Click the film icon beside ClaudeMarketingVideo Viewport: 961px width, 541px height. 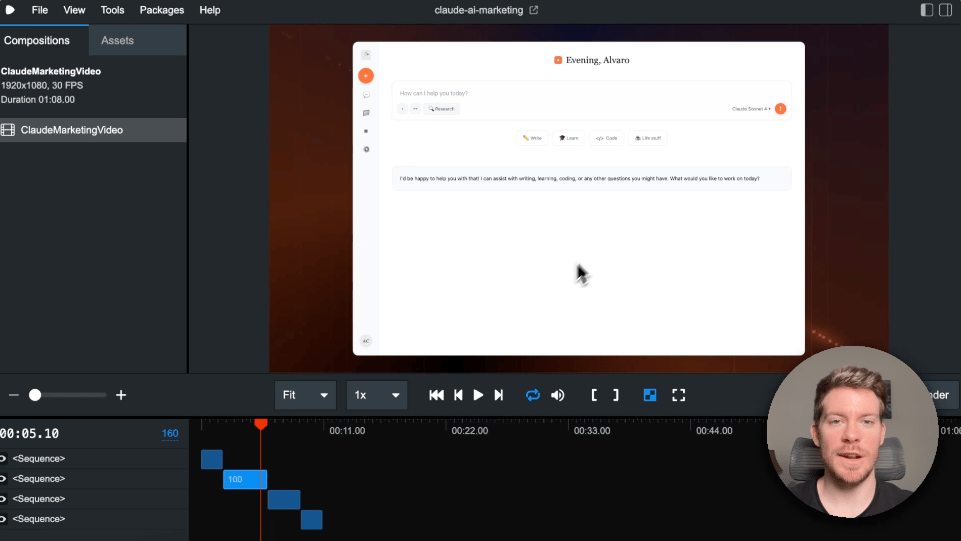pos(8,130)
